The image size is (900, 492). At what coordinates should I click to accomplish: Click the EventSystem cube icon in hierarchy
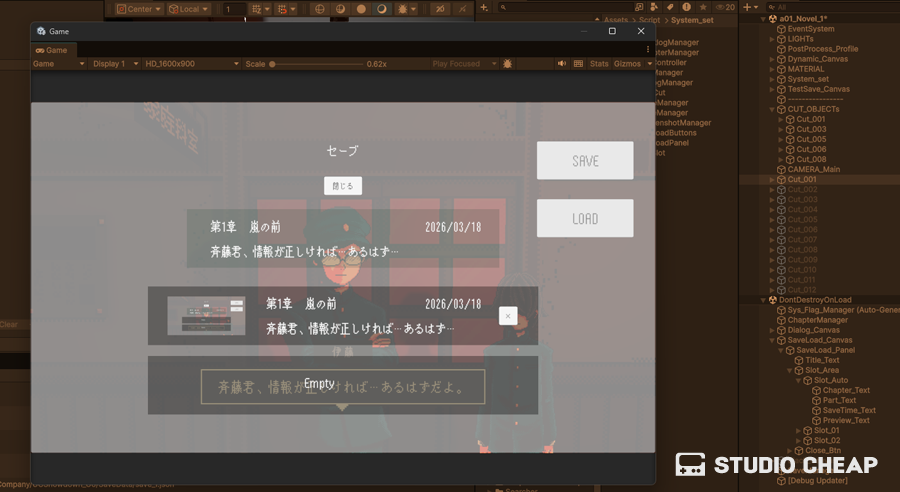click(x=782, y=29)
